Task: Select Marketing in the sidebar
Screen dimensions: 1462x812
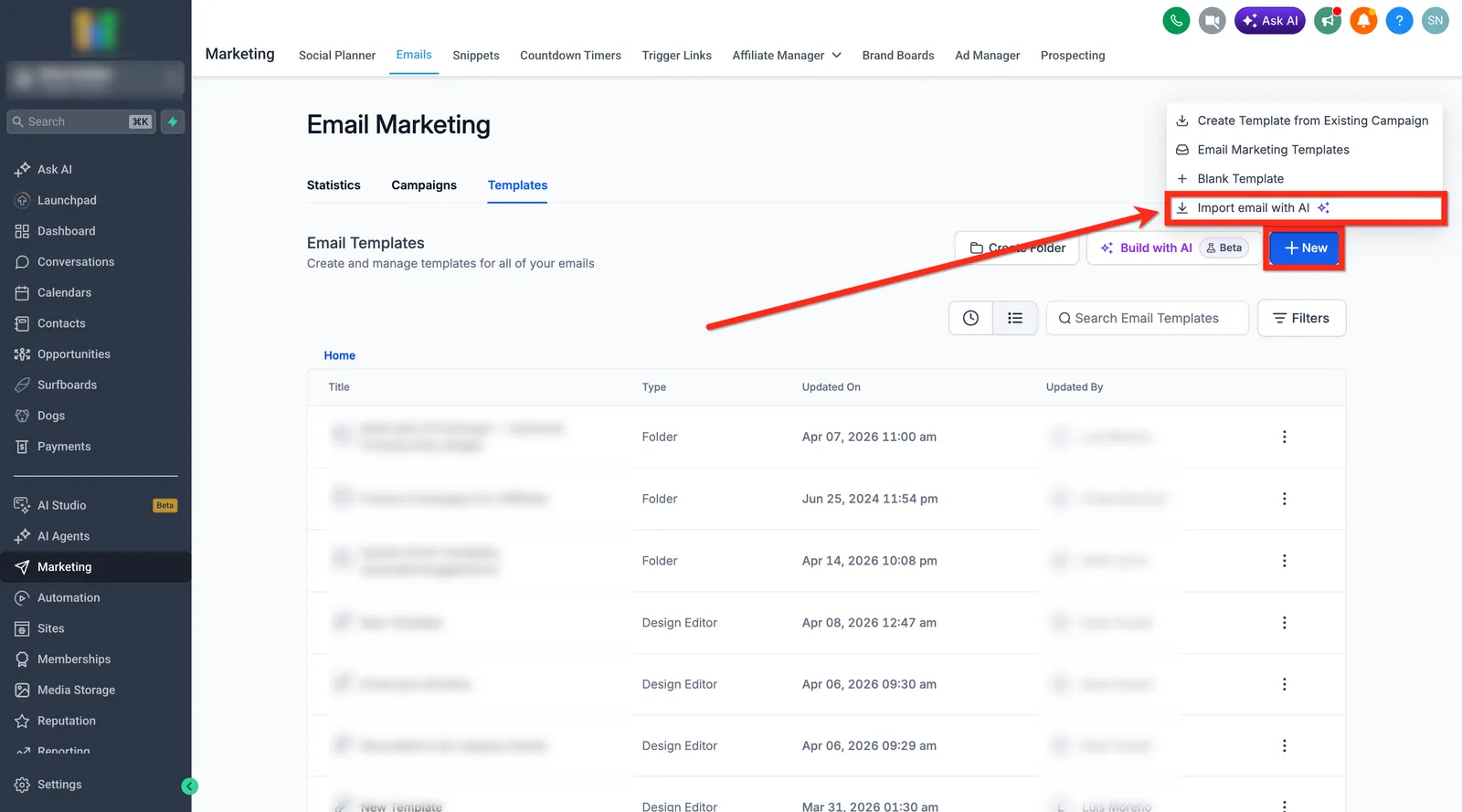Action: 95,567
